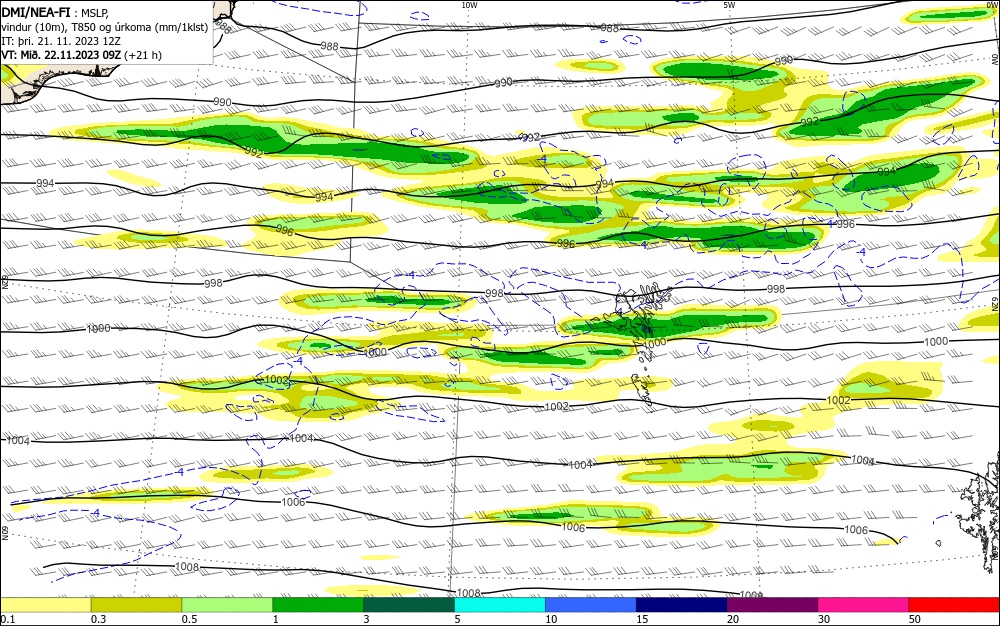Click the legend value "30"
1000x626 pixels.
click(x=824, y=619)
